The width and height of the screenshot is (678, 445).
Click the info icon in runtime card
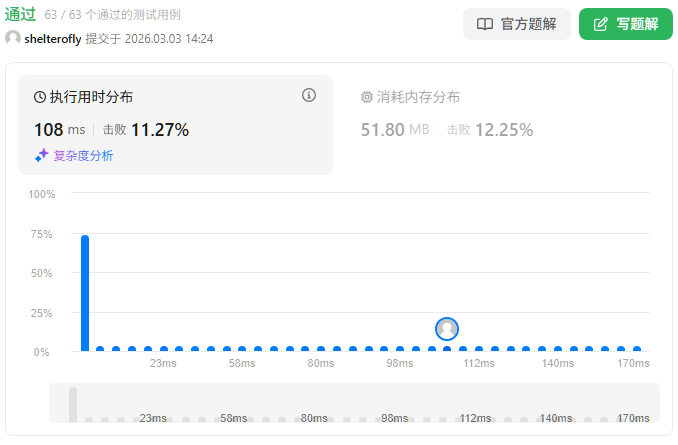(x=309, y=95)
